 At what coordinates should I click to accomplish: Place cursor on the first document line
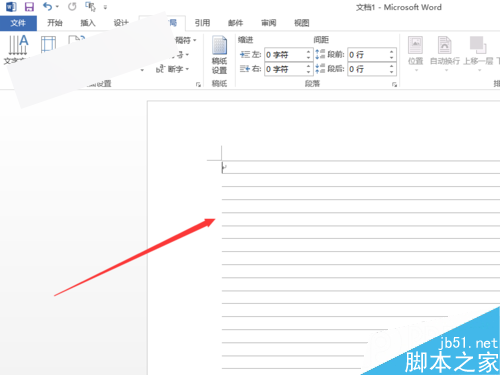click(x=361, y=167)
